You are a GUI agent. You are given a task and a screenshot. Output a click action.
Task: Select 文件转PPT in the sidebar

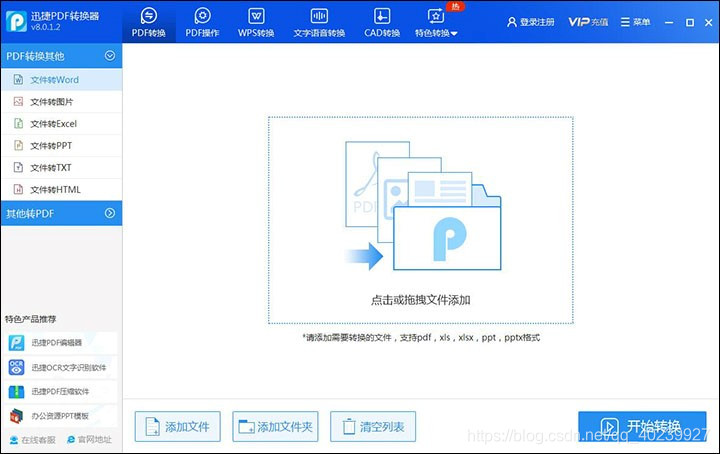click(62, 146)
